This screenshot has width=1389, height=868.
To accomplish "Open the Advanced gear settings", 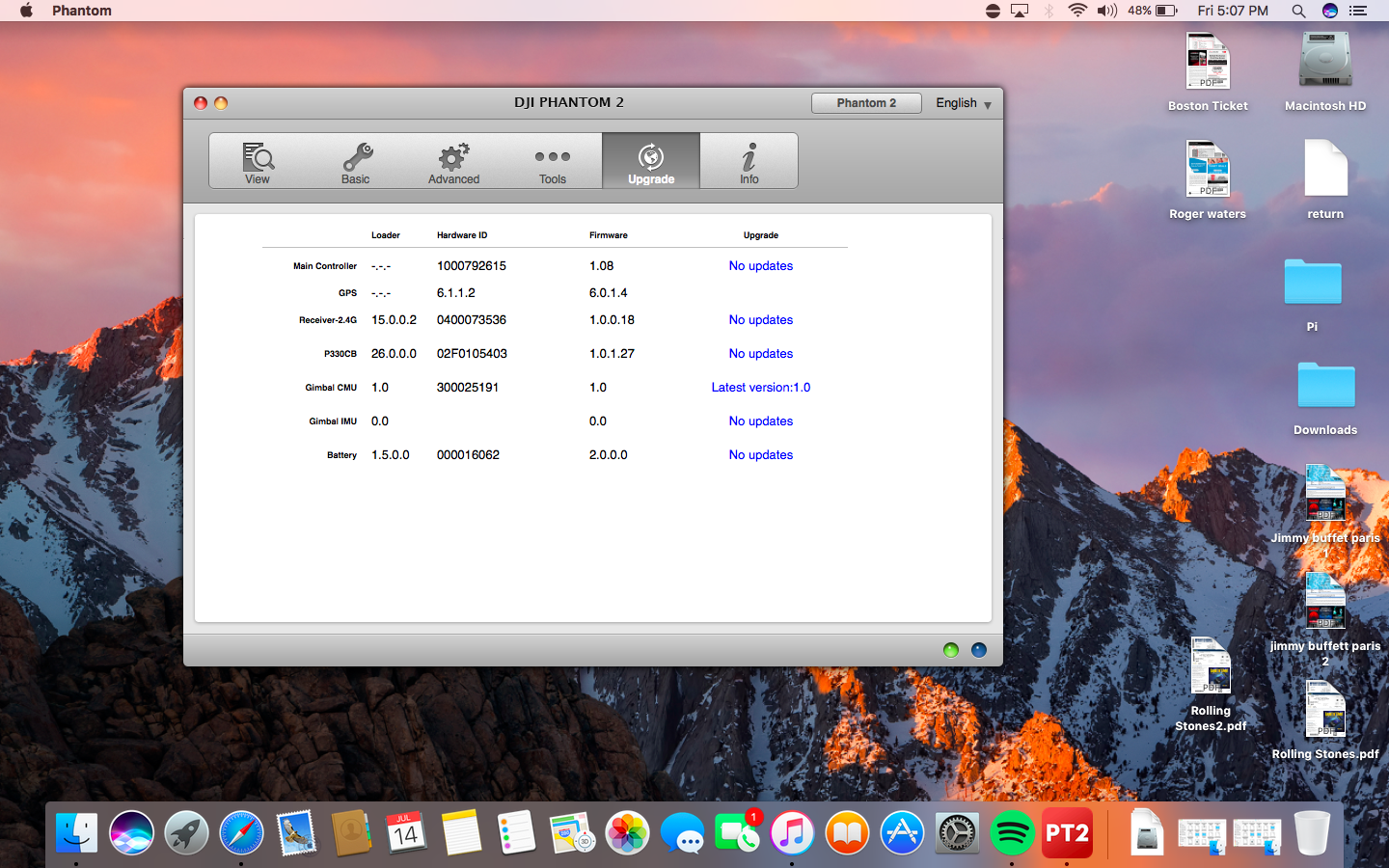I will click(454, 162).
